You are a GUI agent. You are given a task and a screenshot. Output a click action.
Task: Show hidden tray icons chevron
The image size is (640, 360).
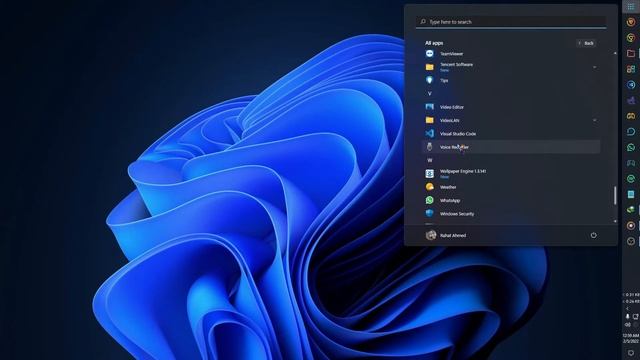pos(627,309)
